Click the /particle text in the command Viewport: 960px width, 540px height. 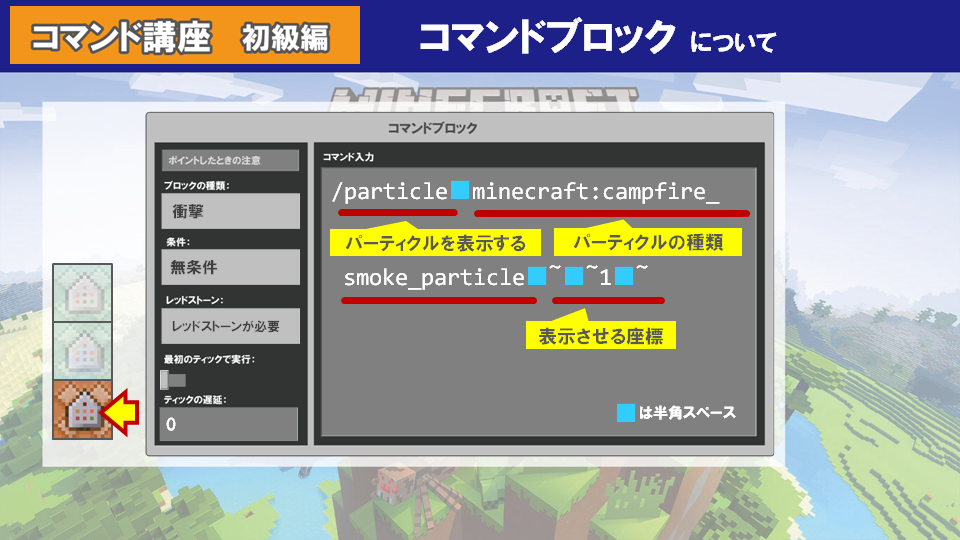389,192
